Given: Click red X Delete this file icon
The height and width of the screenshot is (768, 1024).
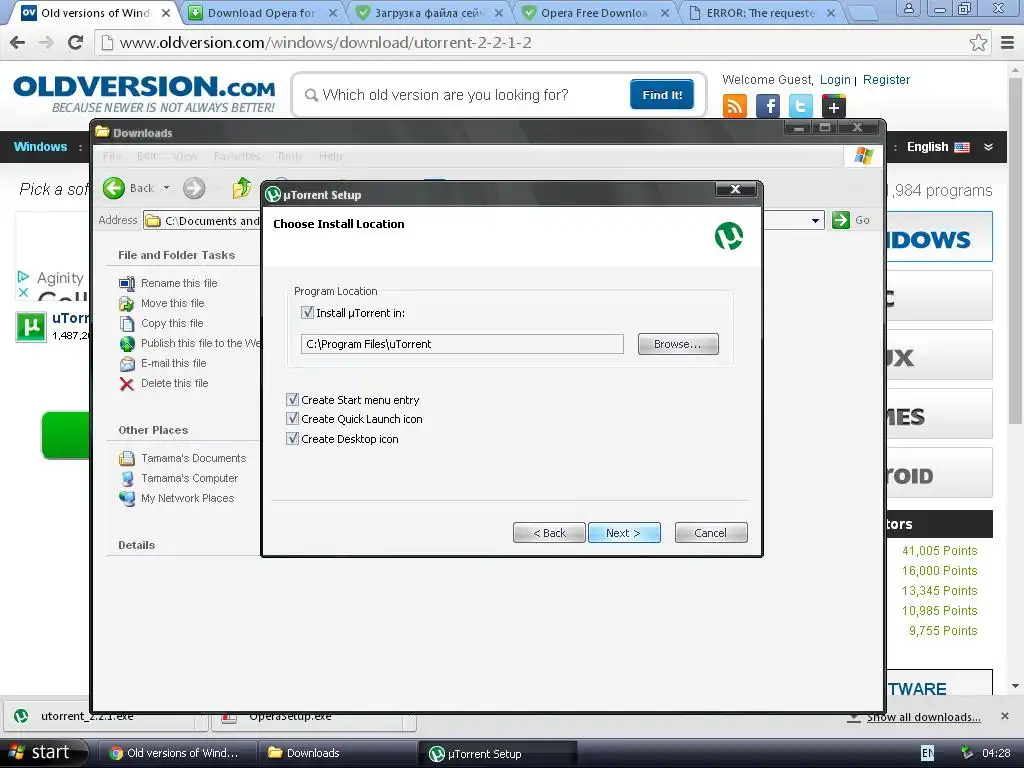Looking at the screenshot, I should point(127,384).
